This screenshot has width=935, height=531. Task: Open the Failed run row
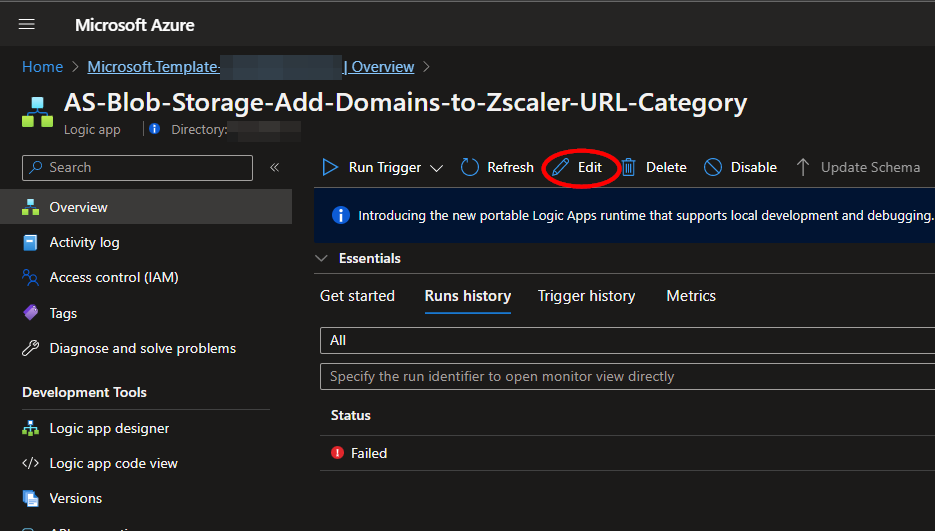click(627, 453)
